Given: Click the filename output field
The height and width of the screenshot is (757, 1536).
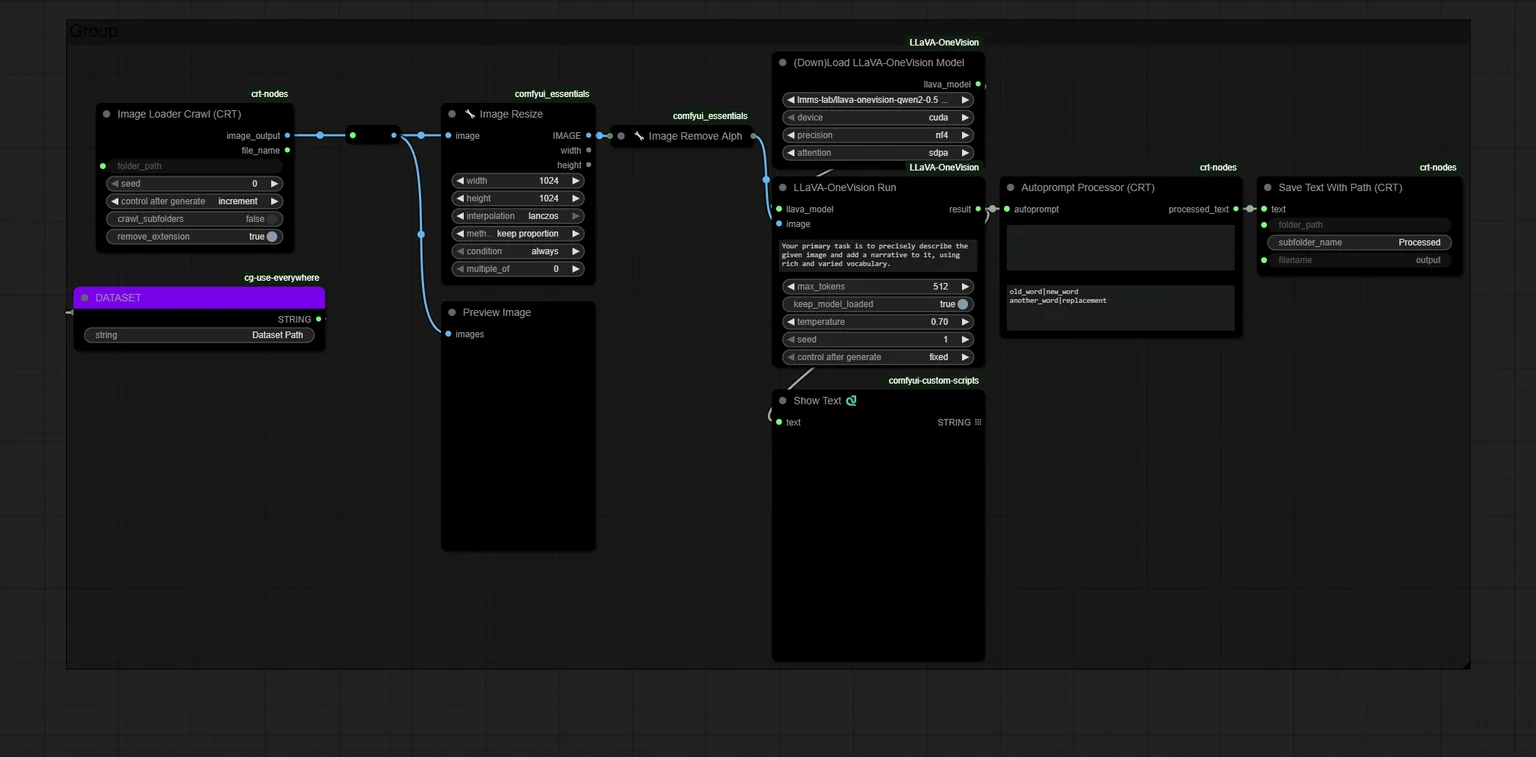Looking at the screenshot, I should [1360, 260].
